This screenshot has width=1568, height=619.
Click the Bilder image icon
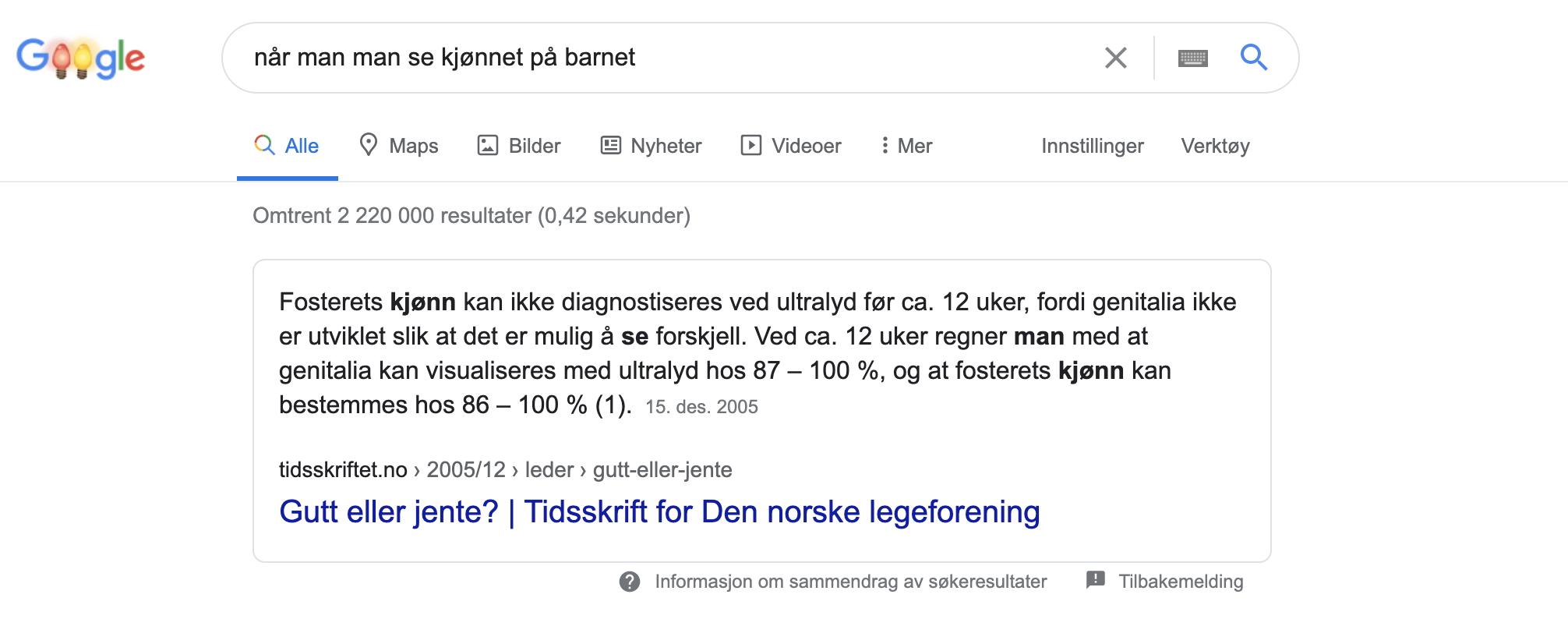(x=488, y=145)
